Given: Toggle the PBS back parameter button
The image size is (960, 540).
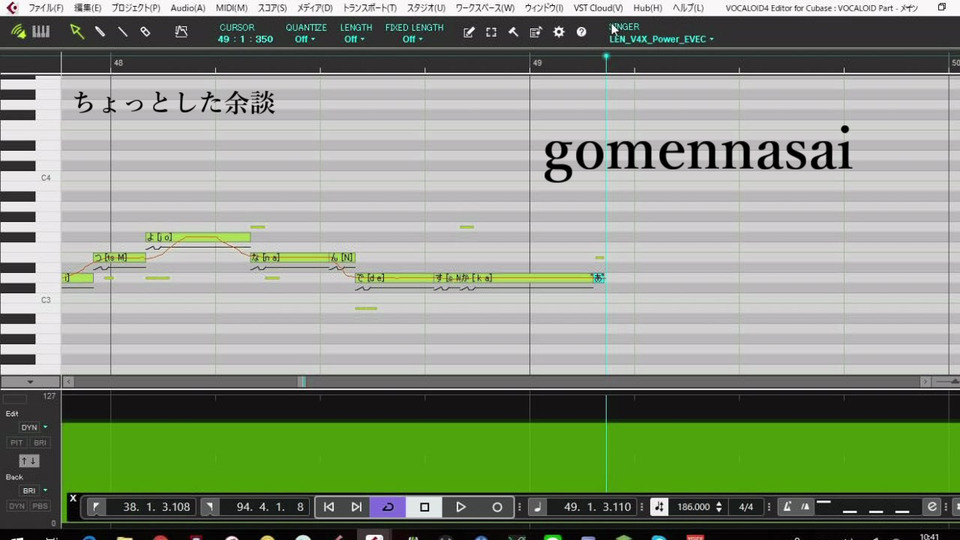Looking at the screenshot, I should [x=40, y=506].
